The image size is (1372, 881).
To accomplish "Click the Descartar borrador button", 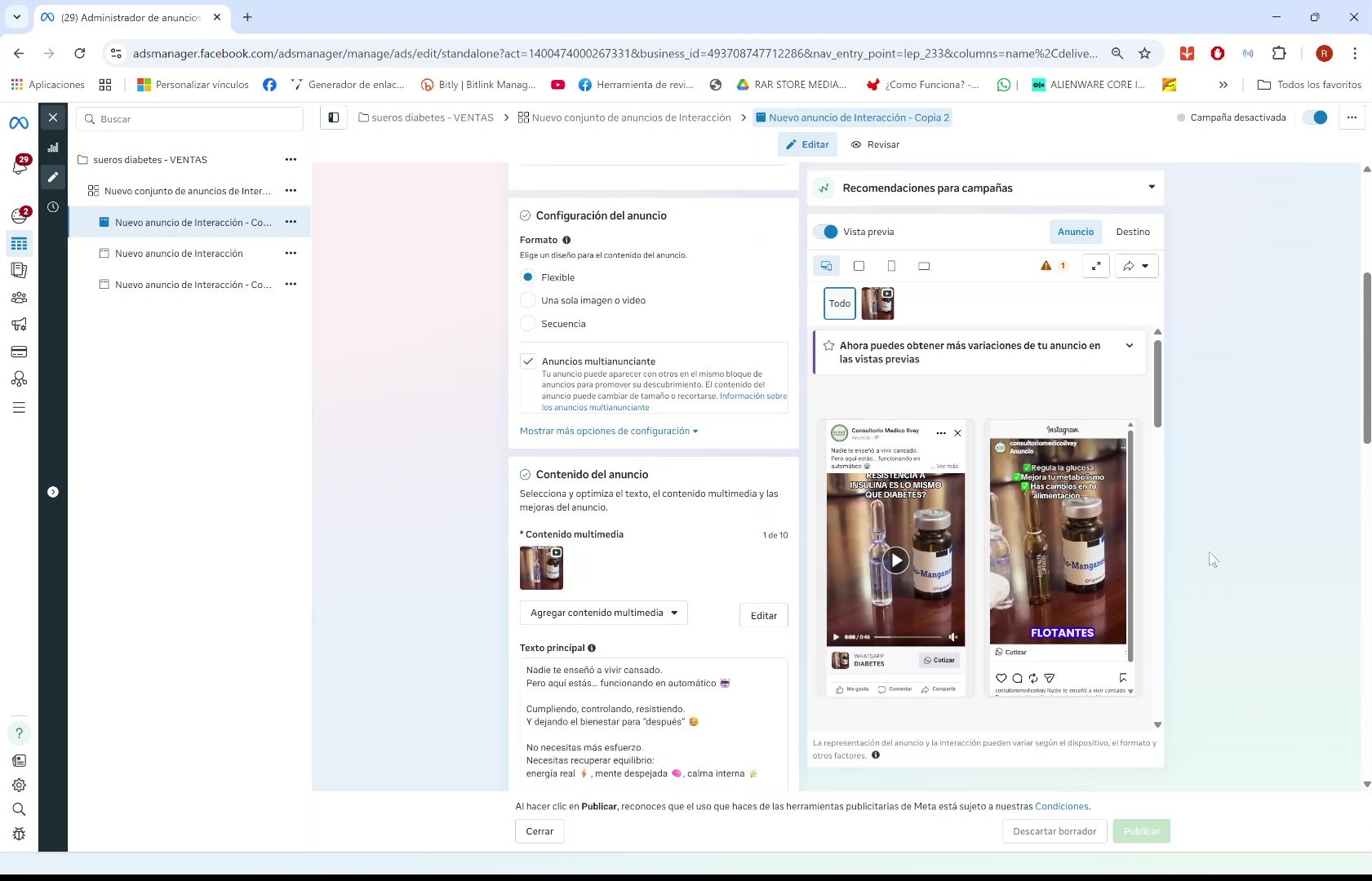I will coord(1055,831).
